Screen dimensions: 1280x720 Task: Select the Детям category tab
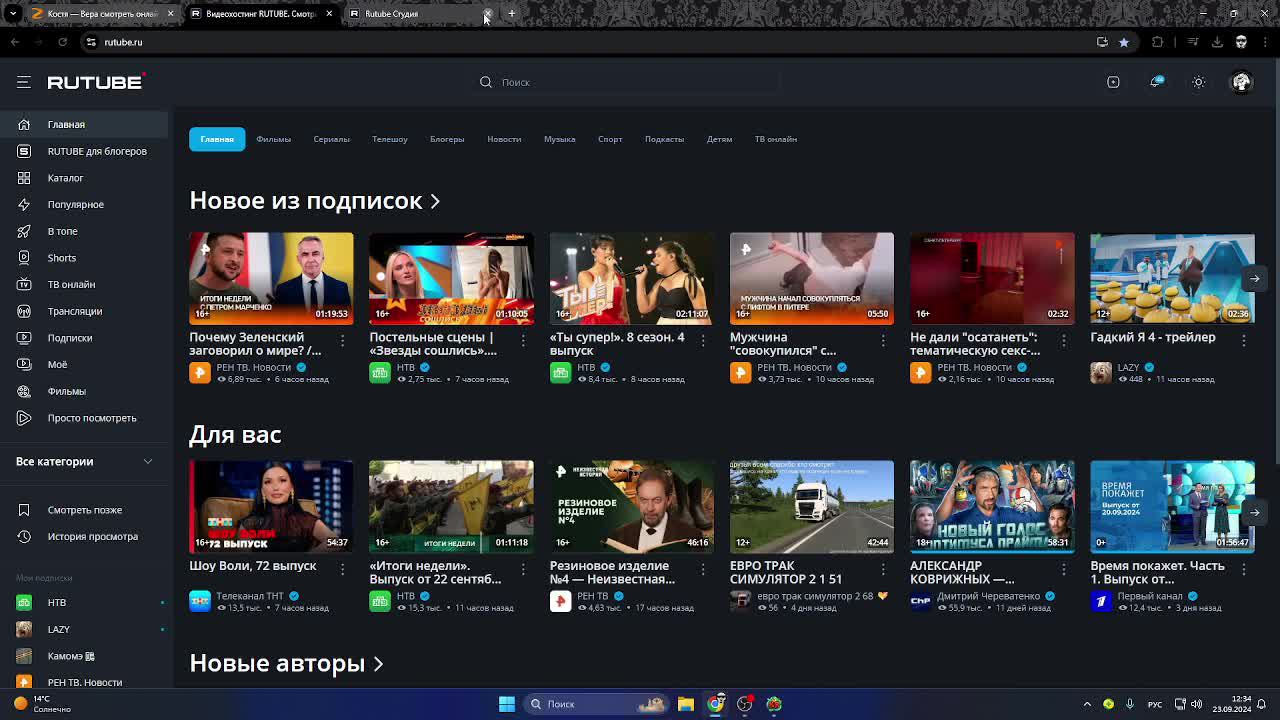(x=719, y=139)
